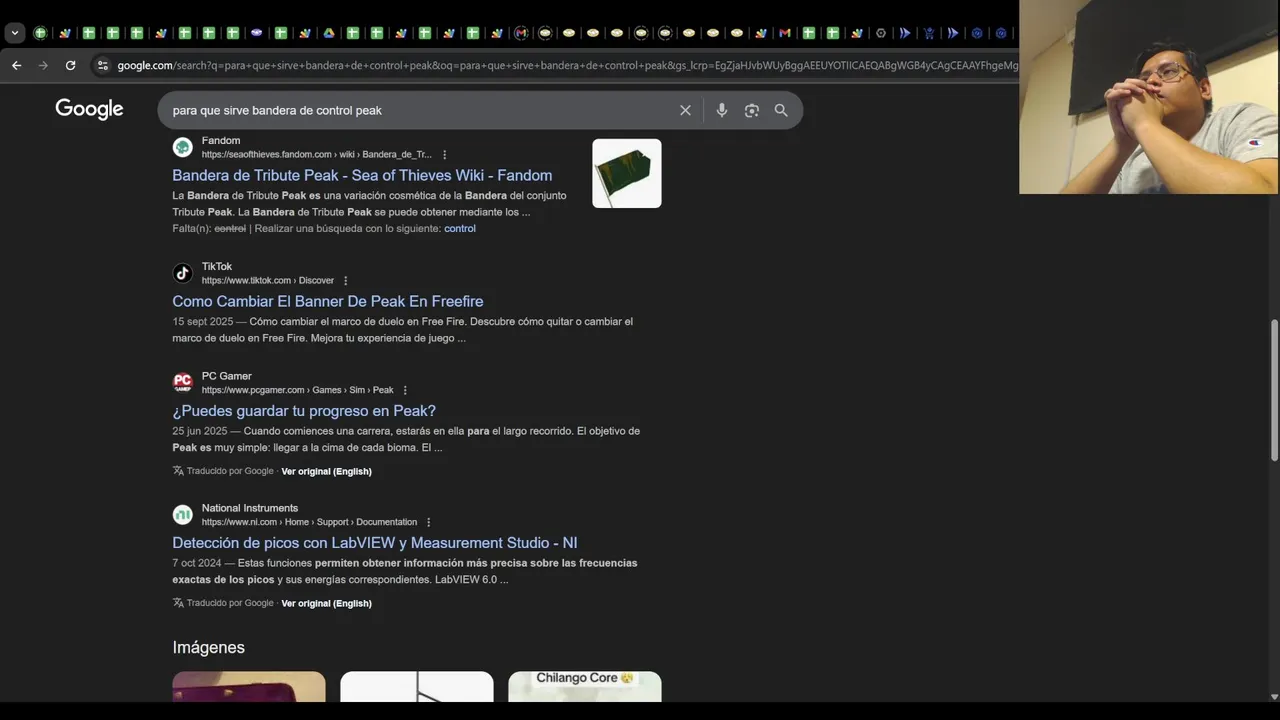Click the browser address bar URL
This screenshot has width=1280, height=720.
click(566, 65)
